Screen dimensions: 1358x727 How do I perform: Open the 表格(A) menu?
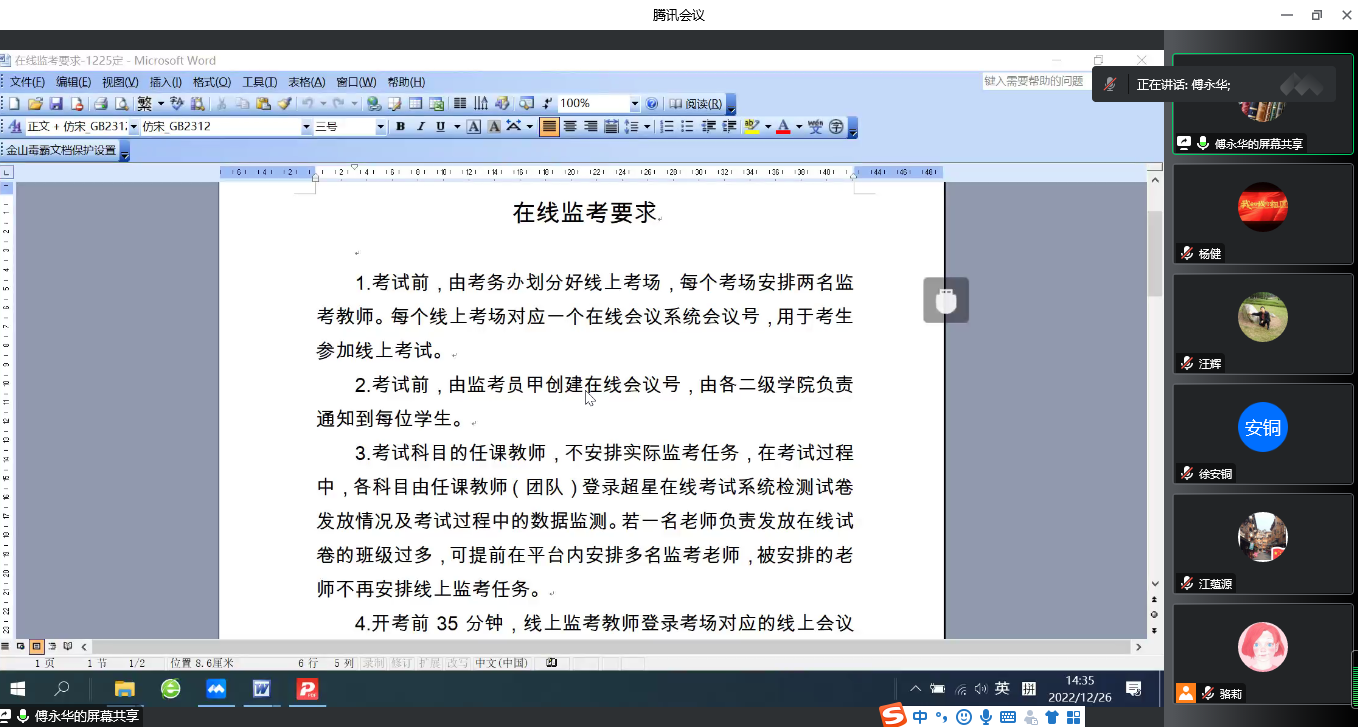306,82
